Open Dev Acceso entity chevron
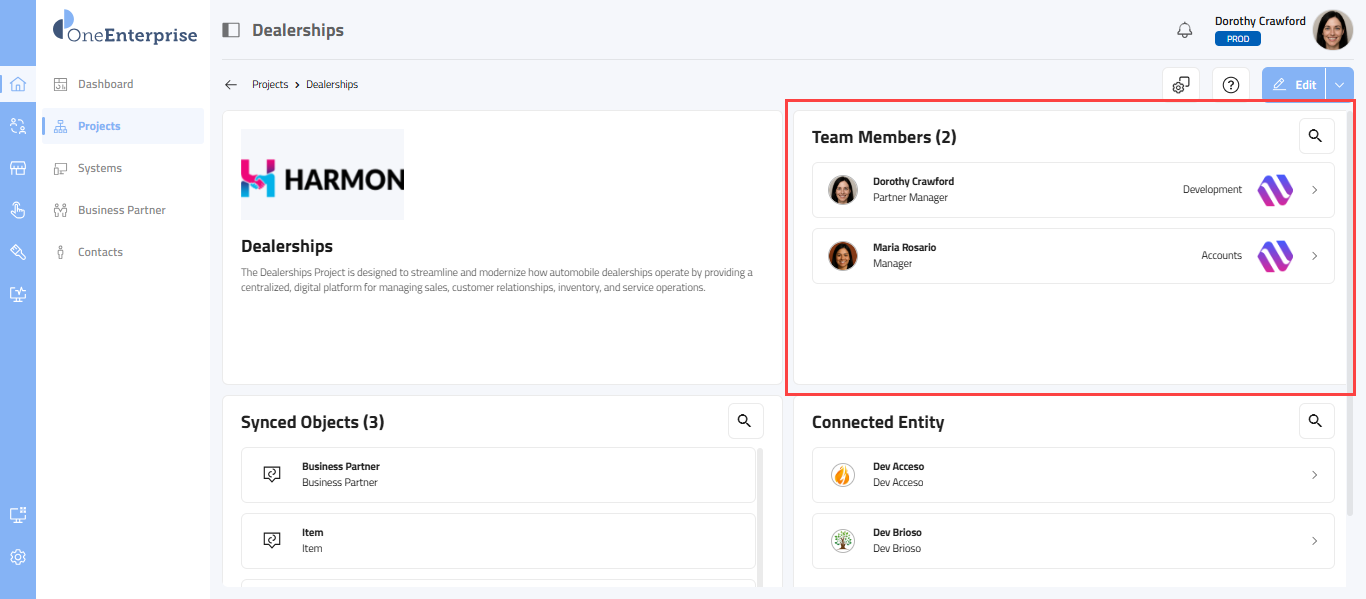Screen dimensions: 1366x599 1314,475
